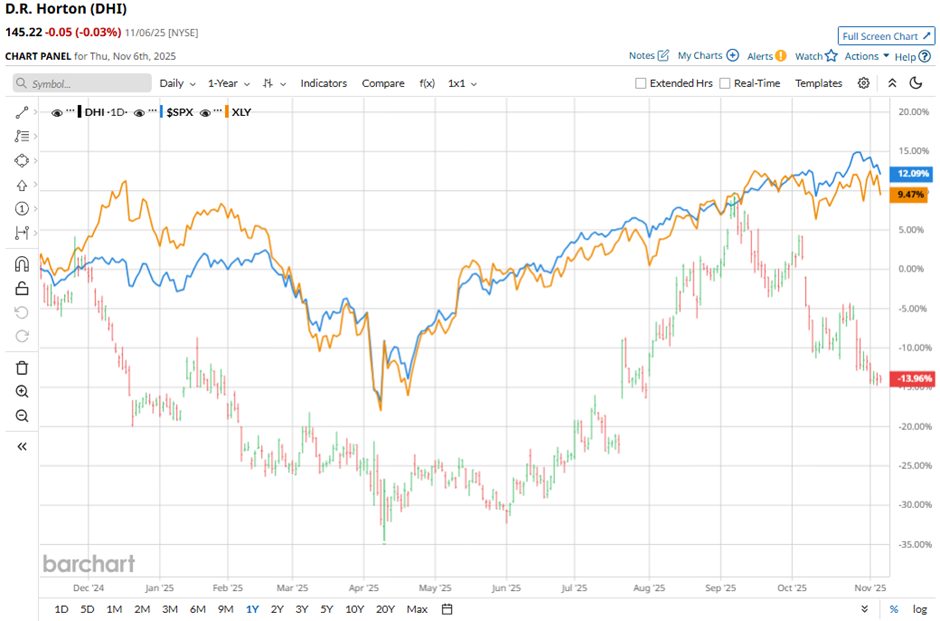Click the redo arrow icon
This screenshot has height=621, width=940.
(x=22, y=336)
